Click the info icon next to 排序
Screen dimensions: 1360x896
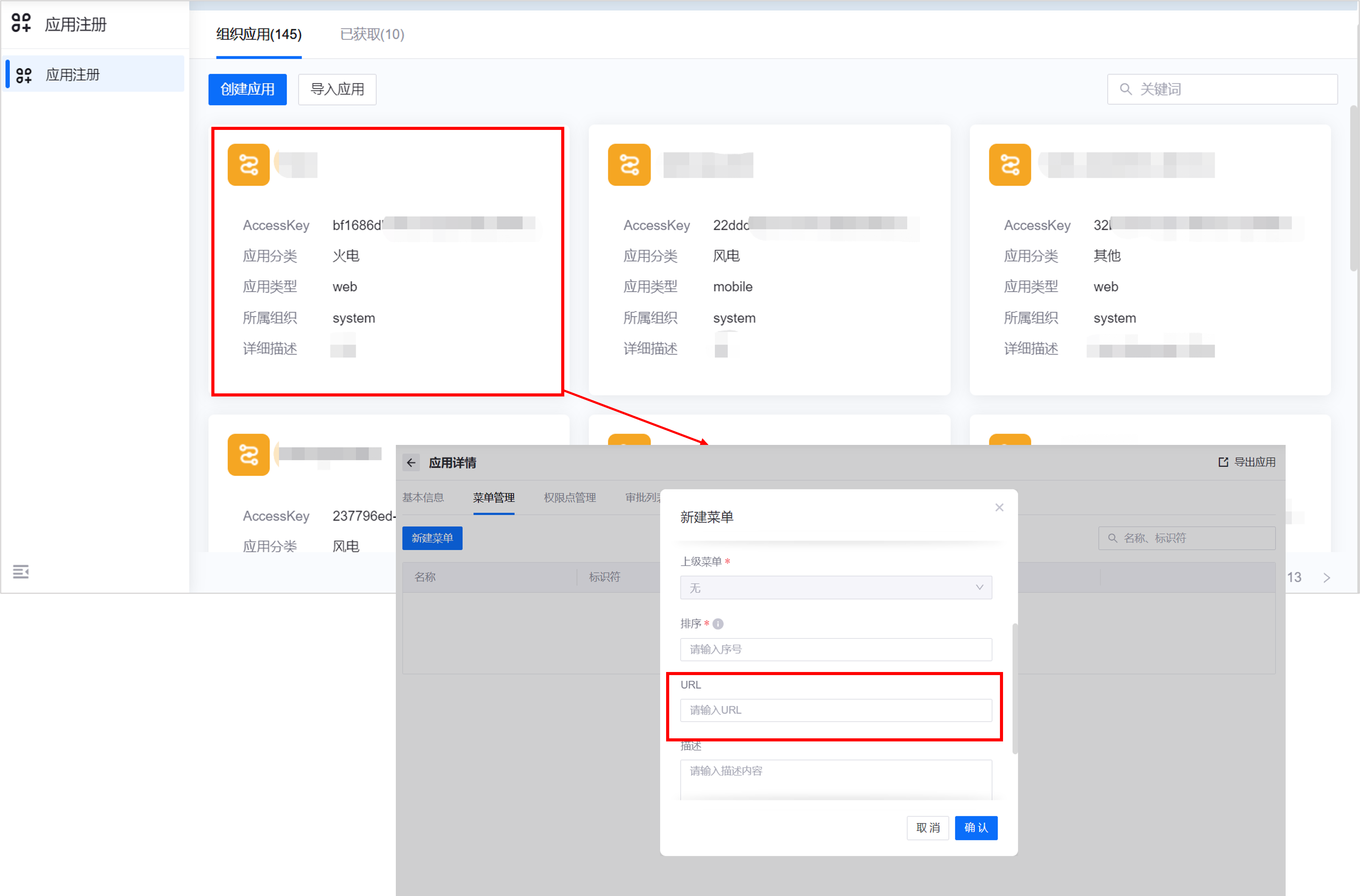coord(718,624)
